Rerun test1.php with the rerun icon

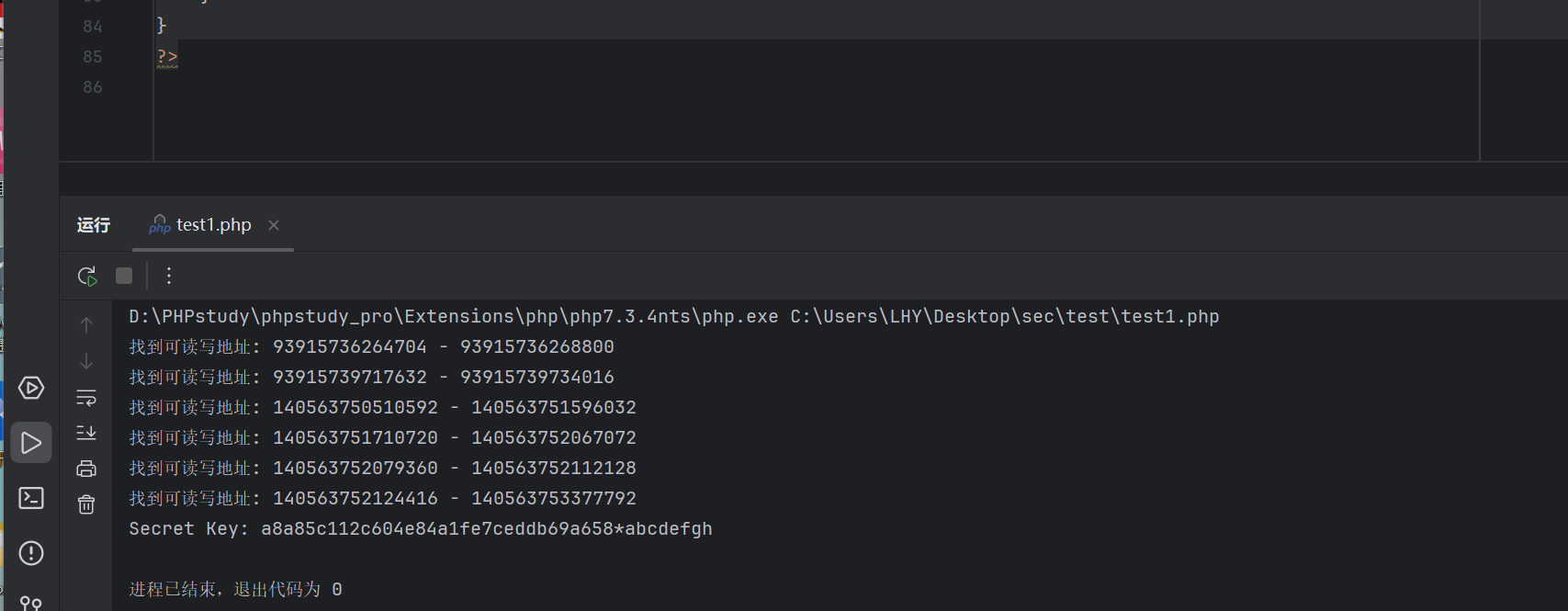[87, 276]
